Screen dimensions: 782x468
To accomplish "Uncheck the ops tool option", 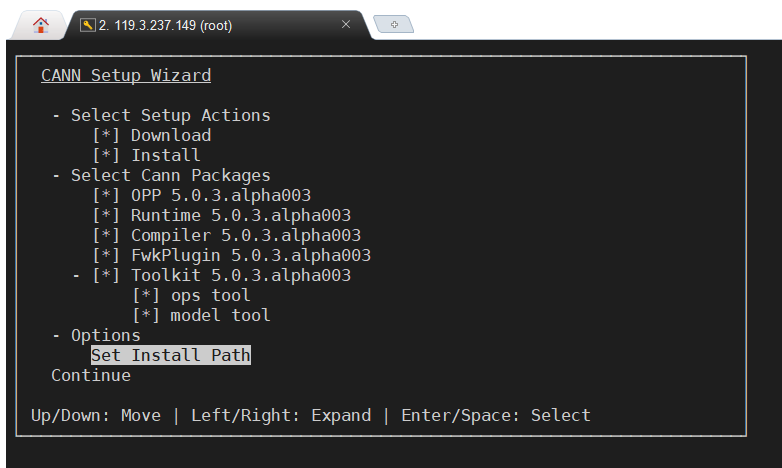I will point(146,295).
